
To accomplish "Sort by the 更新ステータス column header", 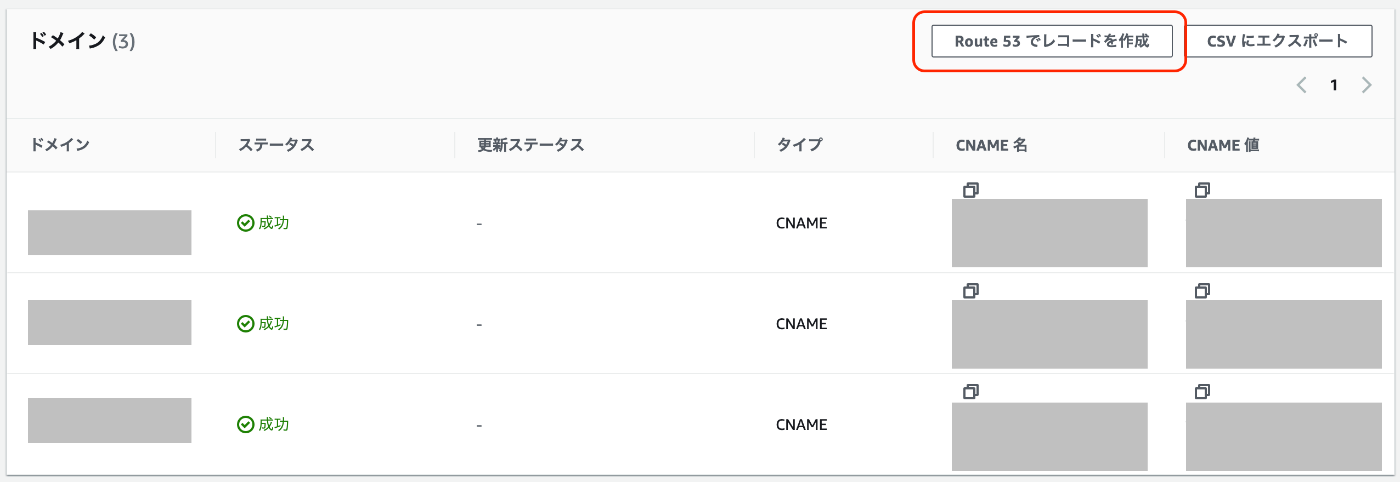I will point(530,145).
